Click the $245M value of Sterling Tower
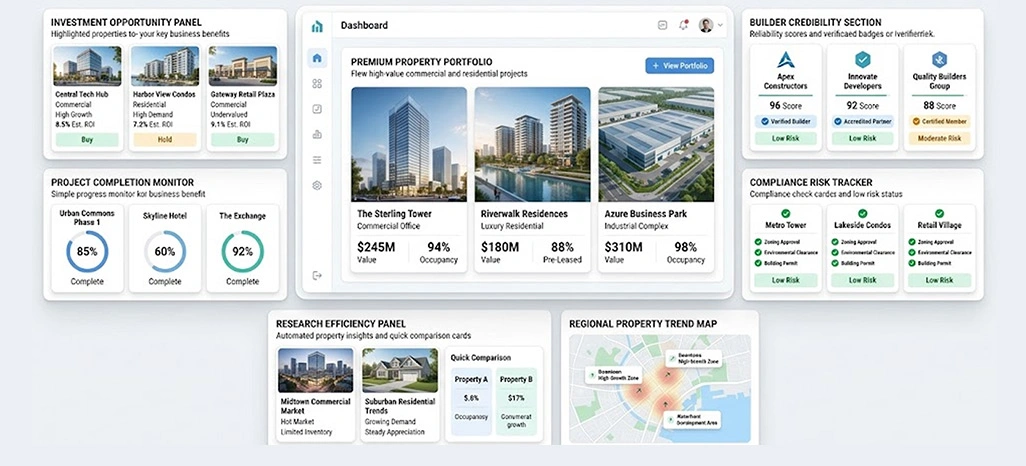1026x466 pixels. pyautogui.click(x=376, y=247)
